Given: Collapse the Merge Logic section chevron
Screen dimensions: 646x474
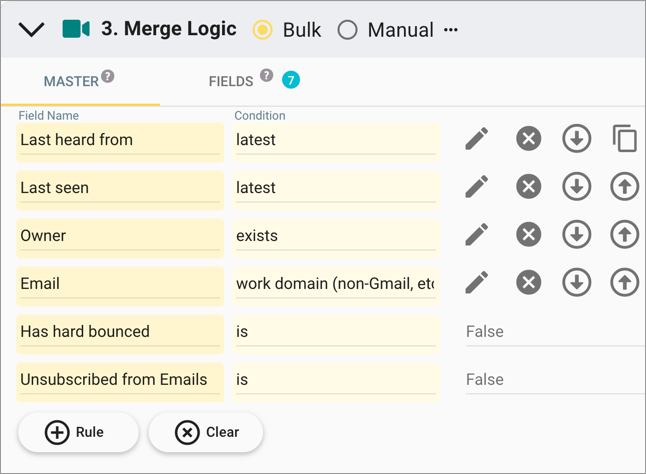Looking at the screenshot, I should pyautogui.click(x=31, y=30).
